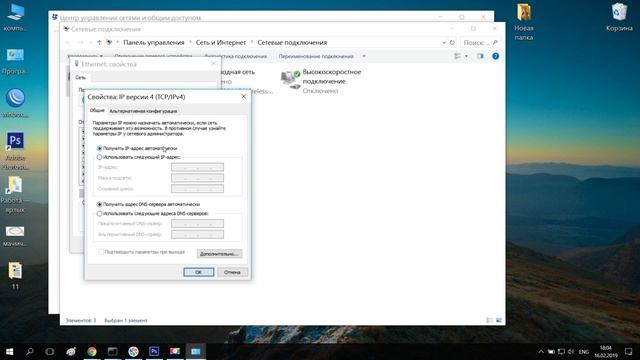The image size is (640, 360).
Task: Click the search magnifier icon in Network Connections
Action: point(495,42)
